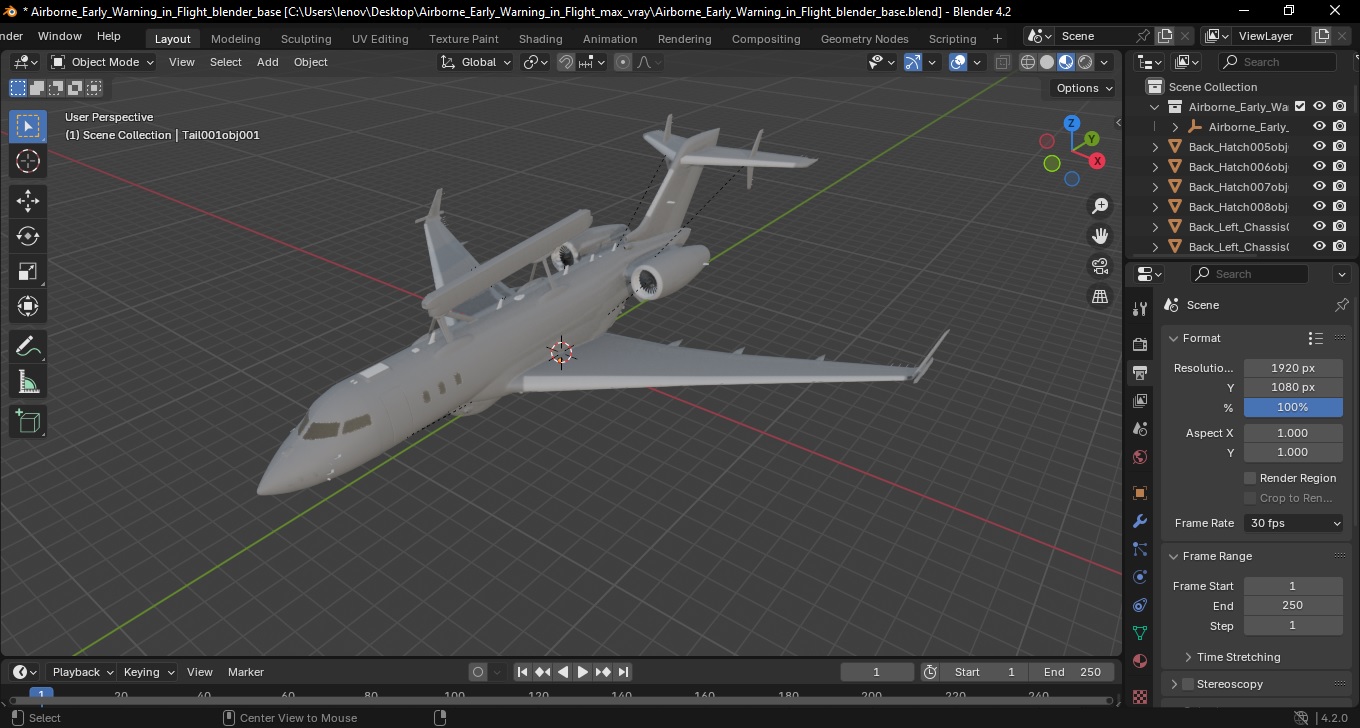Toggle camera view with the camera gizmo
This screenshot has width=1360, height=728.
pos(1100,266)
